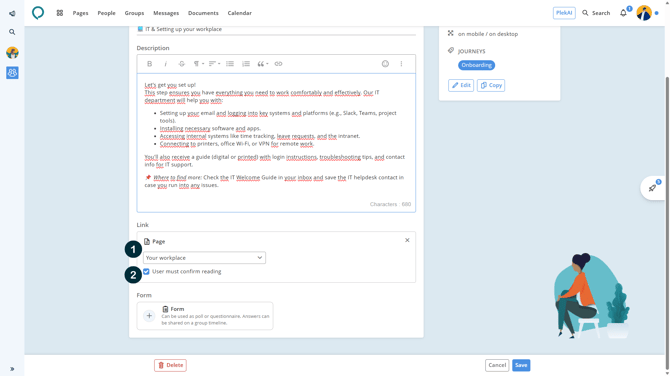Click the megaphone icon in left sidebar
The height and width of the screenshot is (376, 670).
pyautogui.click(x=12, y=14)
